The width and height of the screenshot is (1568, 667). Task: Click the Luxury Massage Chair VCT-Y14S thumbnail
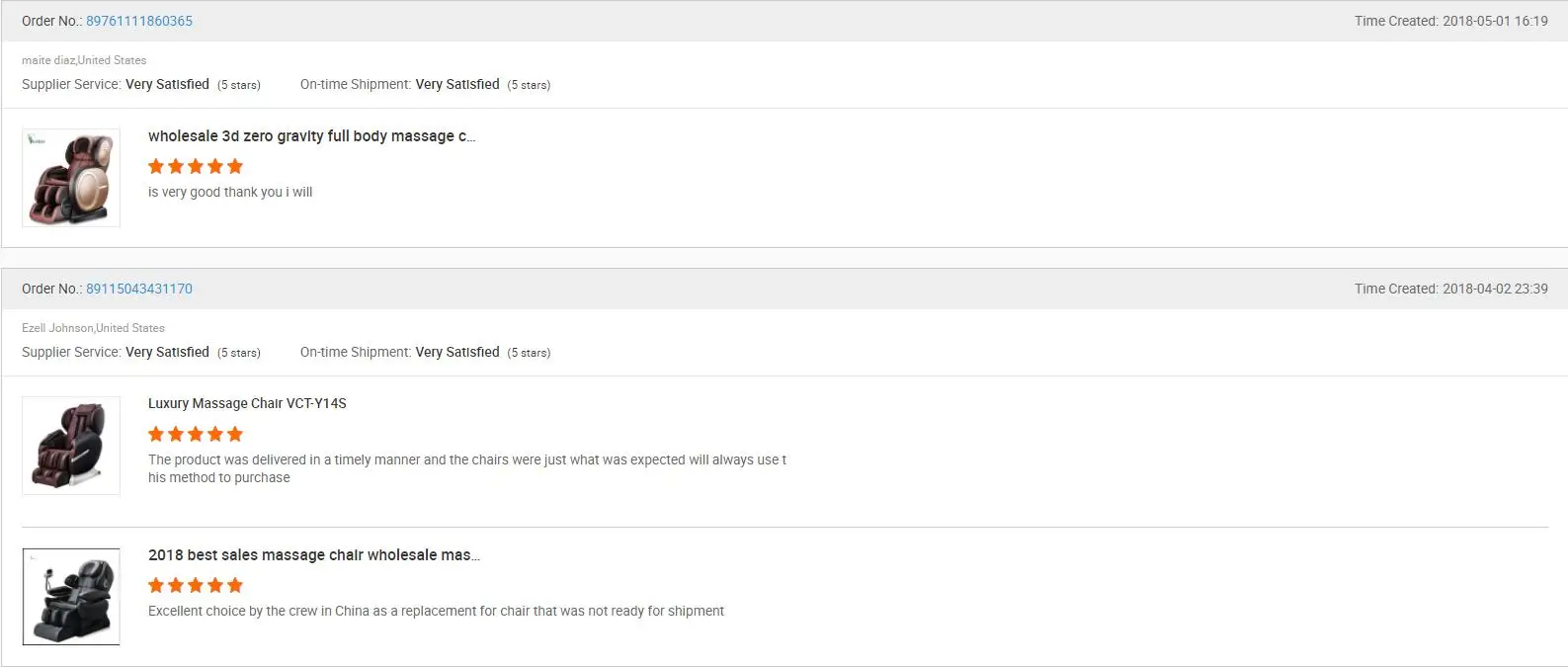[71, 446]
